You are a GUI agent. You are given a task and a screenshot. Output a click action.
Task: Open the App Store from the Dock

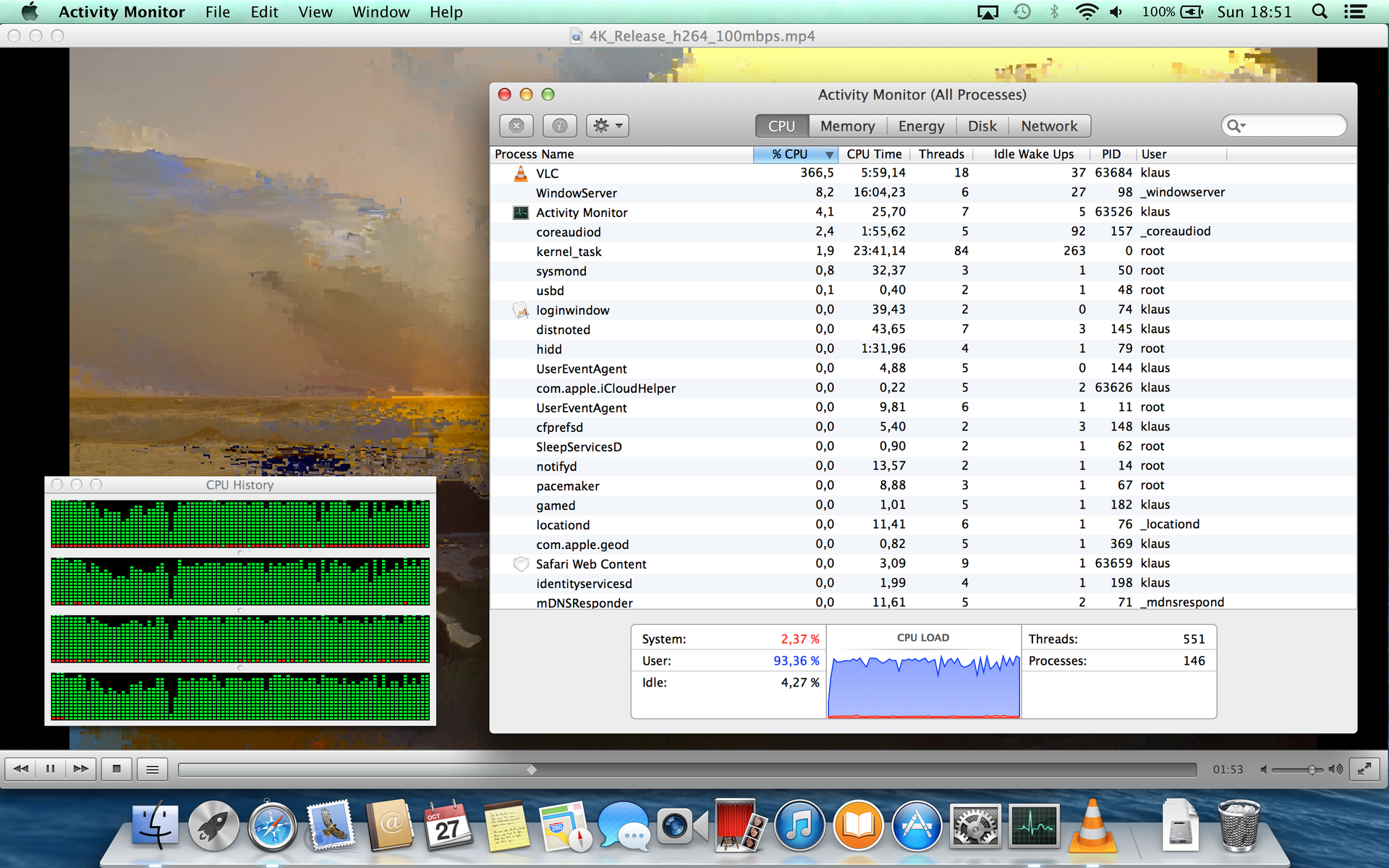tap(917, 825)
